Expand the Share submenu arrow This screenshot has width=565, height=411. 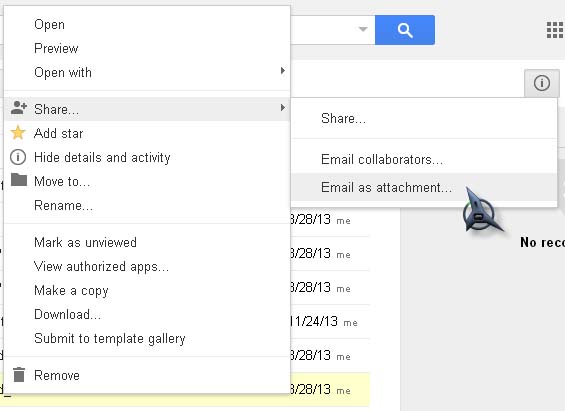click(283, 108)
